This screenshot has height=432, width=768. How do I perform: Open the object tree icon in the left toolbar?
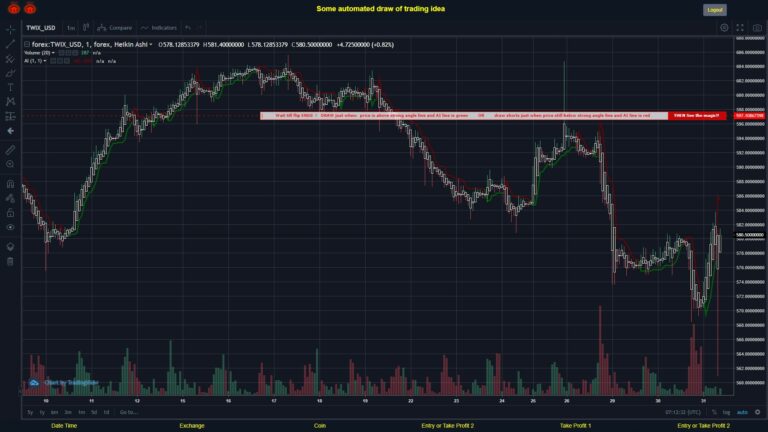[10, 246]
